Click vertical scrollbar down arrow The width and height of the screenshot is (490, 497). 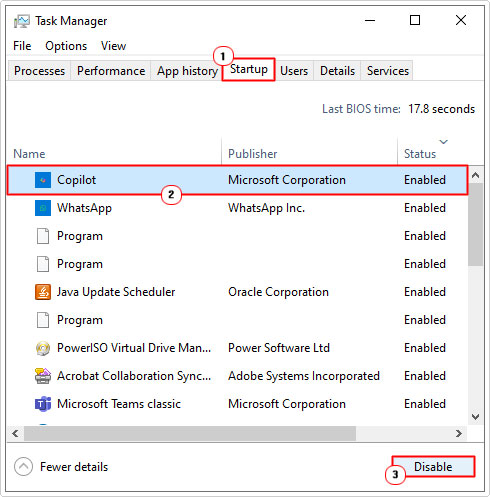pos(476,416)
